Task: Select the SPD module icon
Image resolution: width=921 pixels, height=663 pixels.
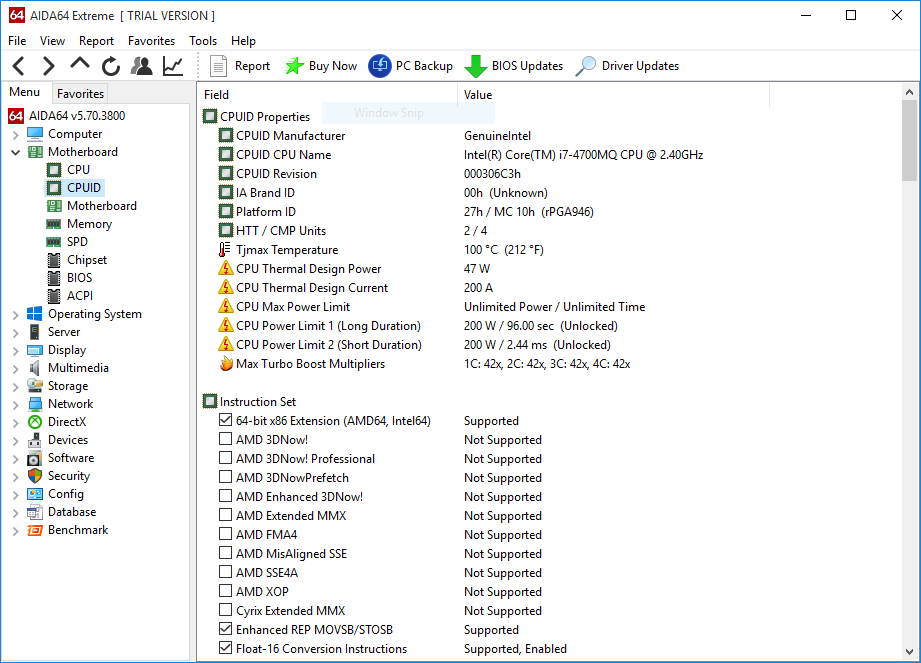Action: point(54,242)
